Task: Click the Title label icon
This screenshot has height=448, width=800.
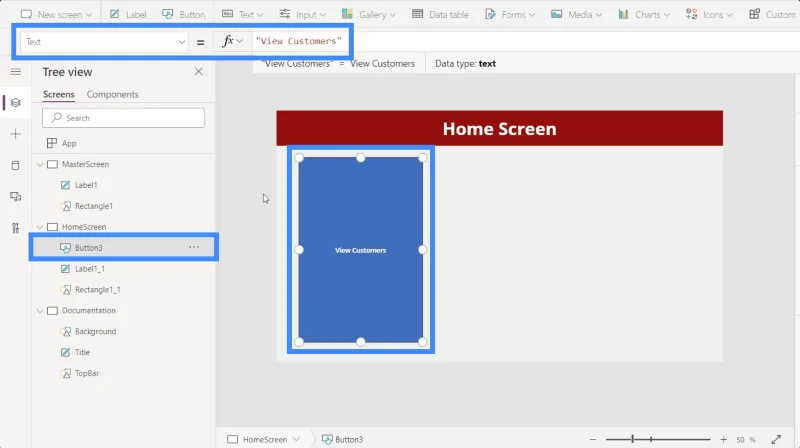Action: (65, 353)
